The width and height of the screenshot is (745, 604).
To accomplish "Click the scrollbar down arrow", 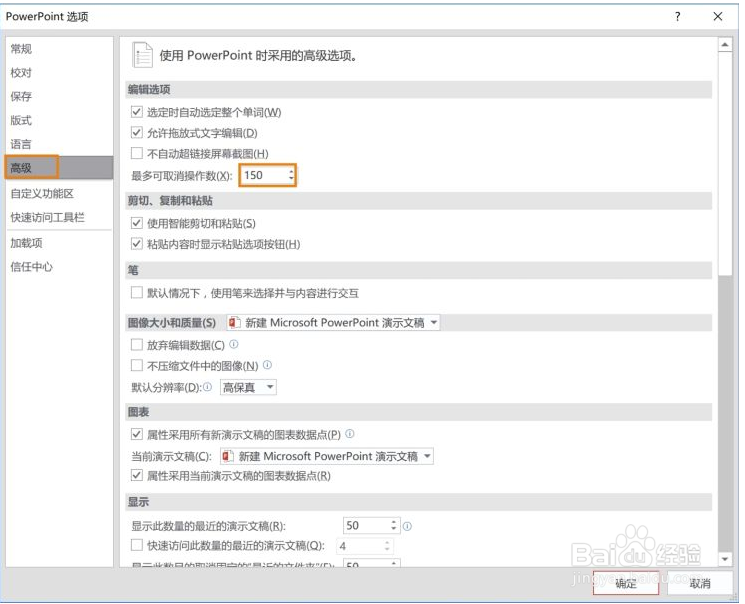I will pos(725,559).
